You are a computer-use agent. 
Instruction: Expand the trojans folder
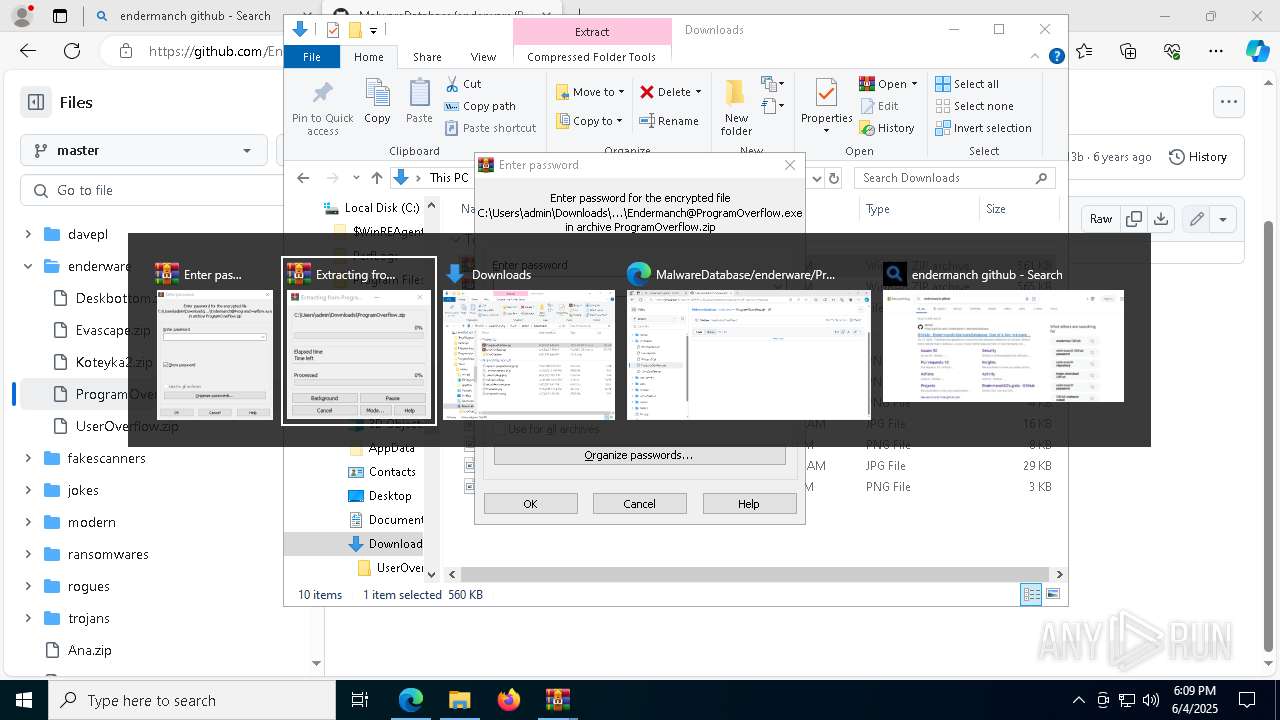28,618
